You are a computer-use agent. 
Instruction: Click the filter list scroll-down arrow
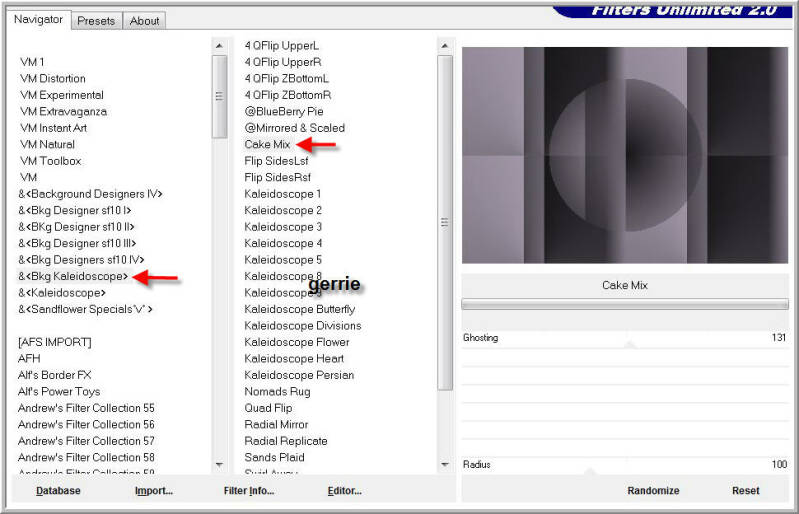pyautogui.click(x=444, y=465)
